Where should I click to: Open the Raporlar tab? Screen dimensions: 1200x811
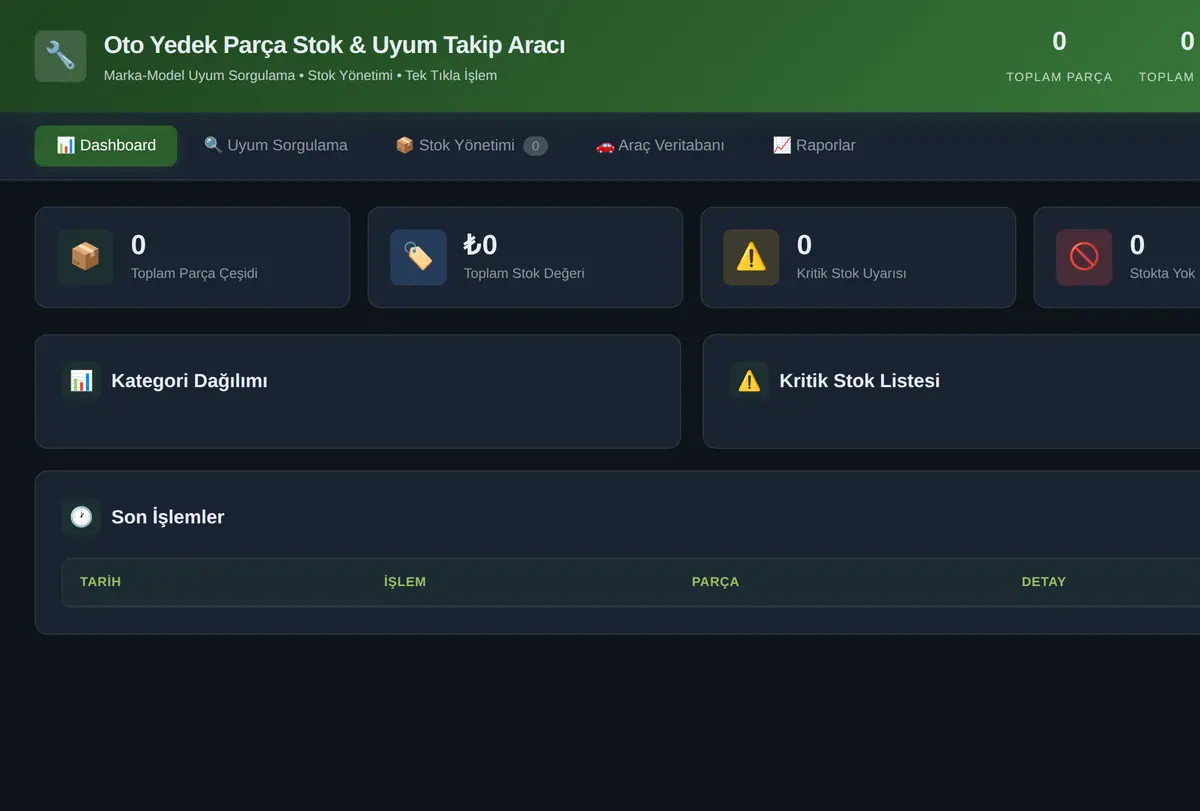pyautogui.click(x=814, y=146)
